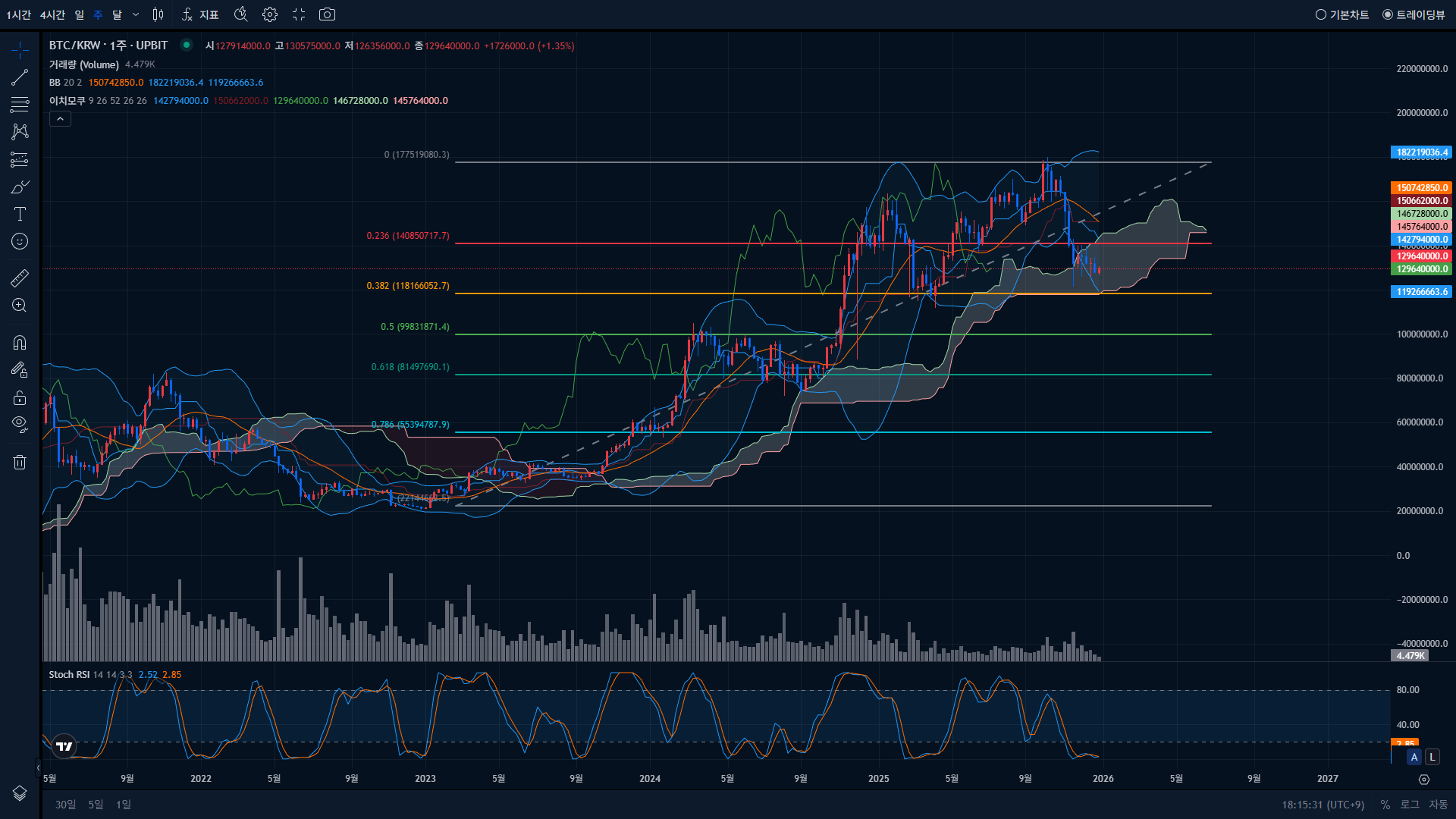The height and width of the screenshot is (819, 1456).
Task: Pick the ruler measure tool
Action: pos(20,278)
